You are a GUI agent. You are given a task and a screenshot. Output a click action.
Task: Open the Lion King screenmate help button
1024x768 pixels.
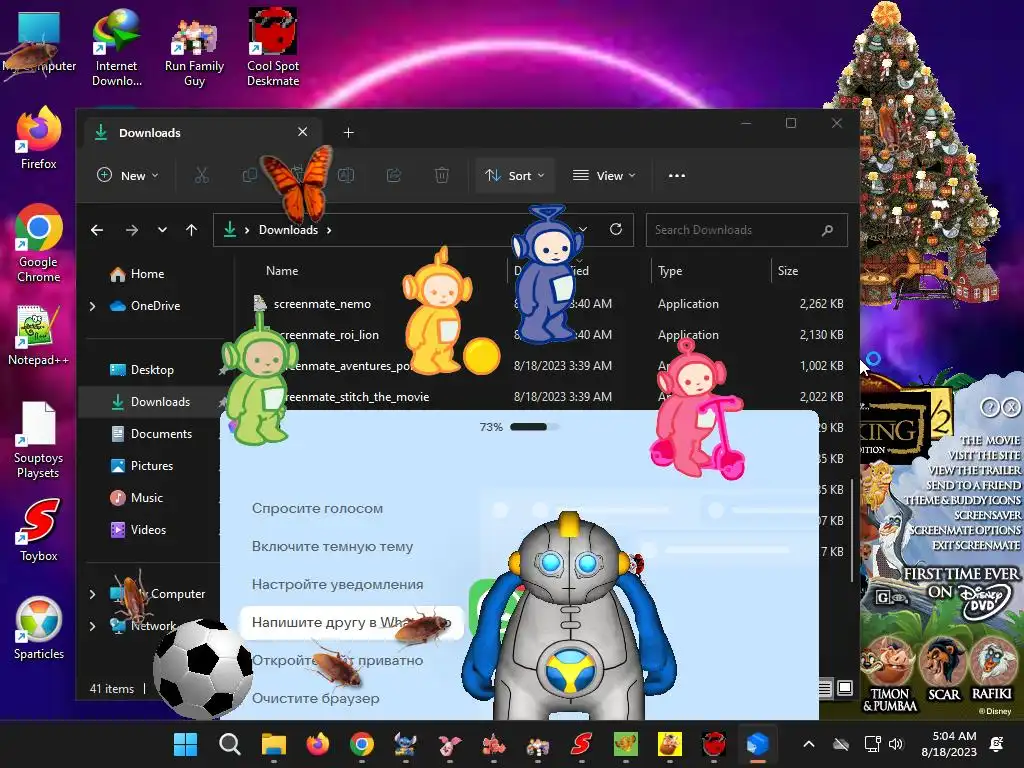(989, 408)
